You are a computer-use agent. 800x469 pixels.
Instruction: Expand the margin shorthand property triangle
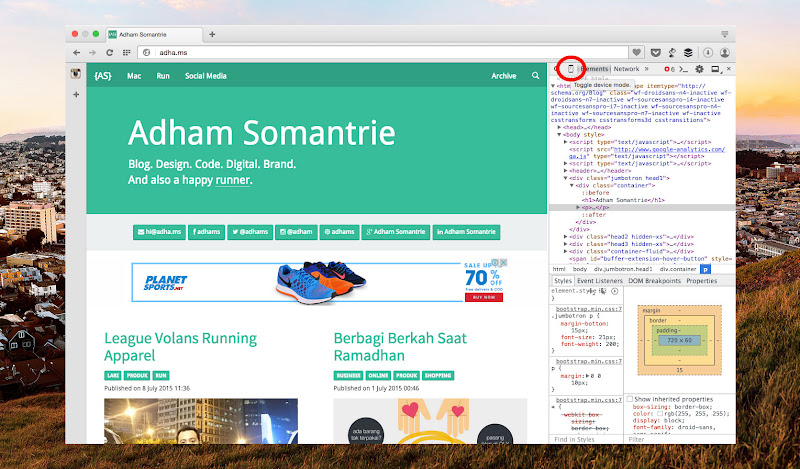[587, 376]
